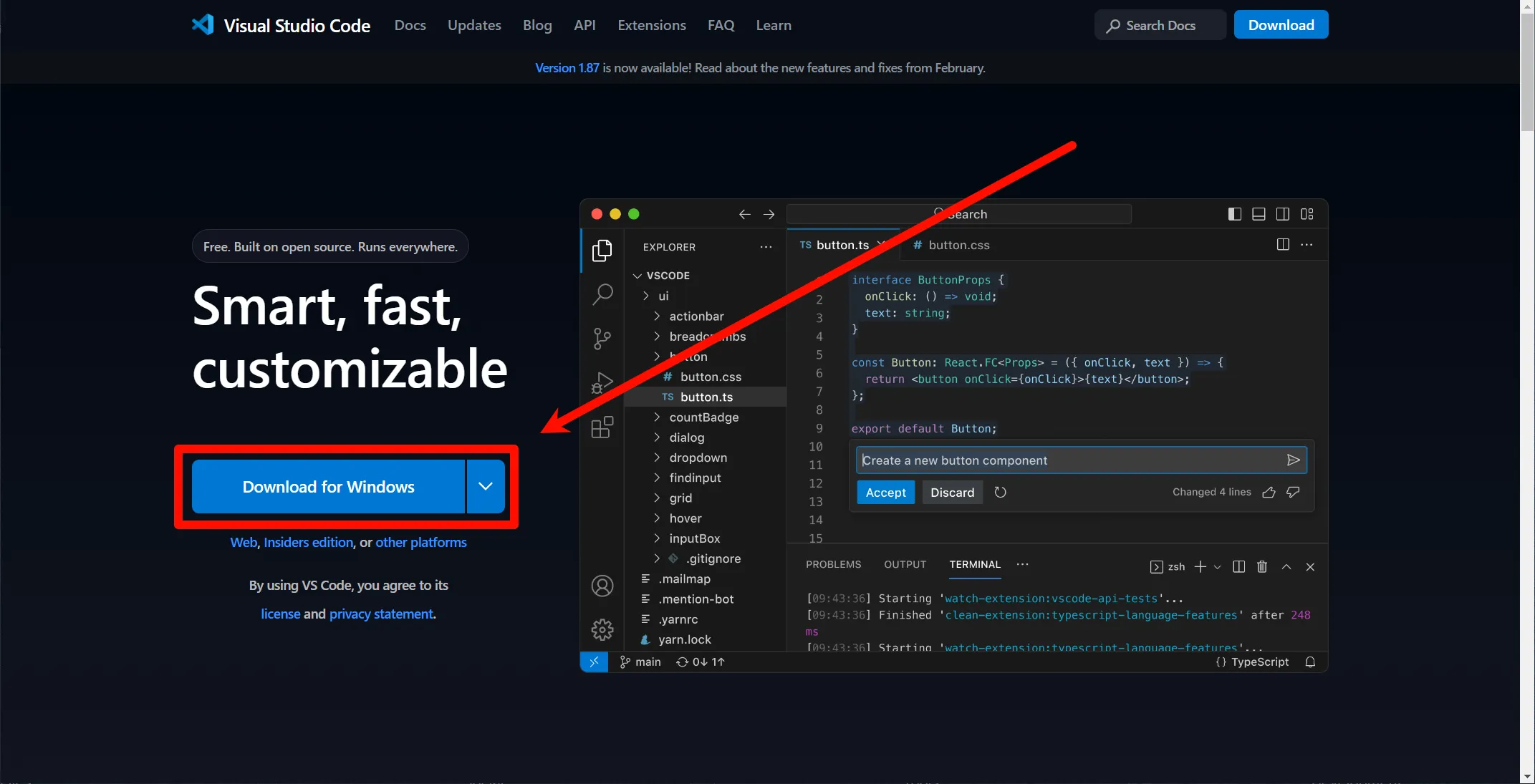Click the Search Docs field
1535x784 pixels.
click(1160, 25)
